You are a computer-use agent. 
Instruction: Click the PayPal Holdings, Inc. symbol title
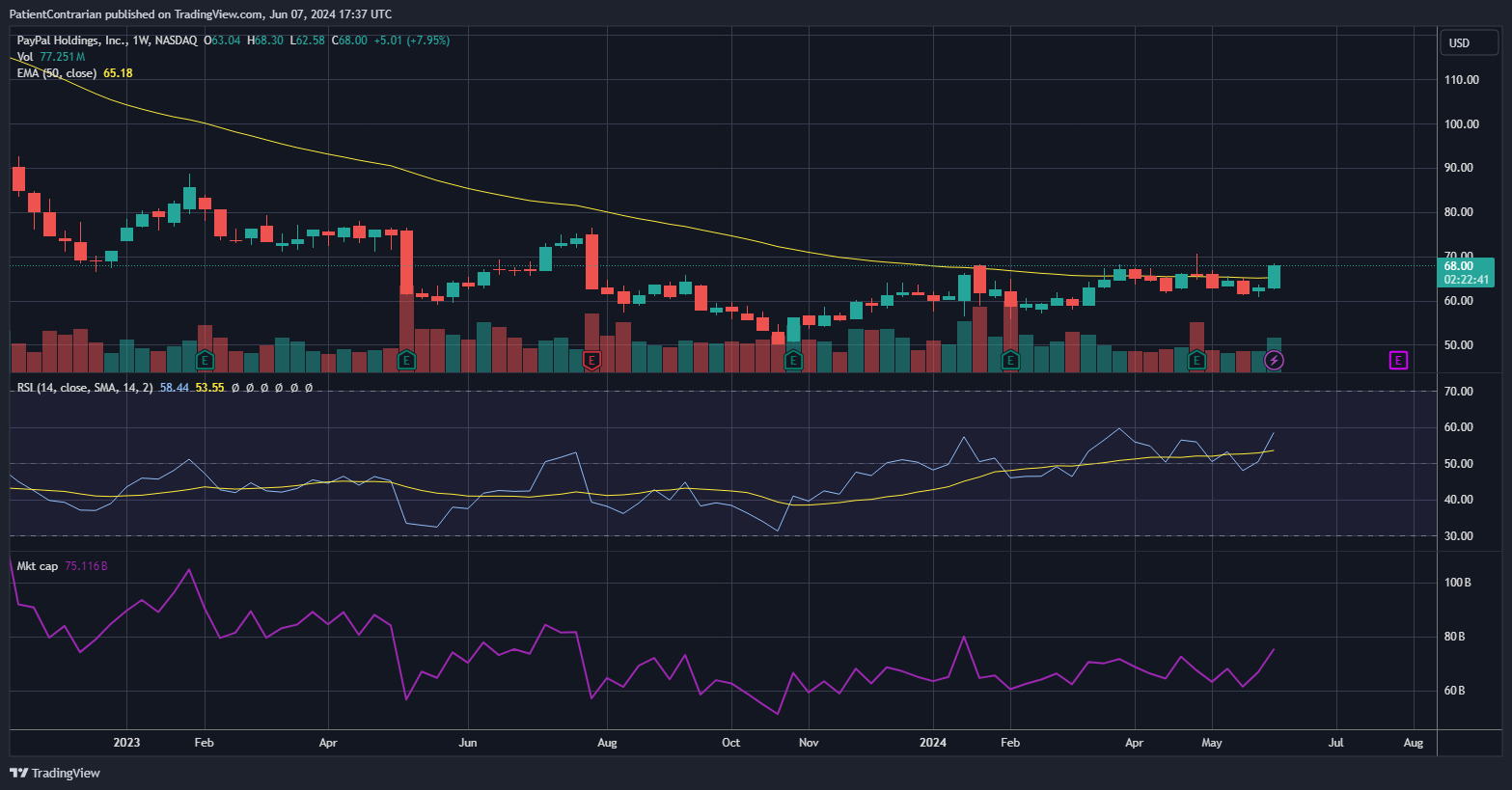pos(71,41)
